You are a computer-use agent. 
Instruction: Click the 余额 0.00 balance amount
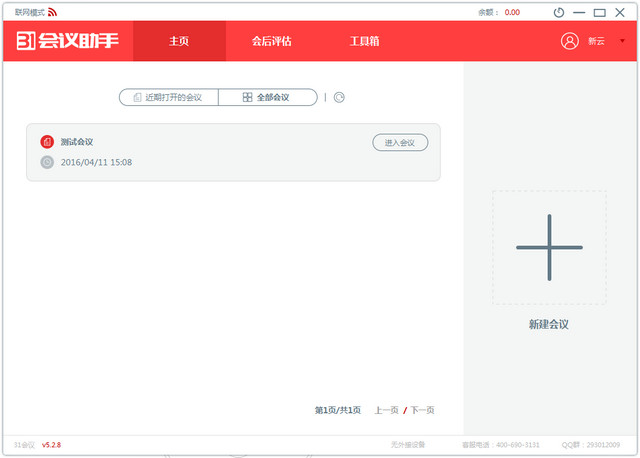pyautogui.click(x=512, y=12)
